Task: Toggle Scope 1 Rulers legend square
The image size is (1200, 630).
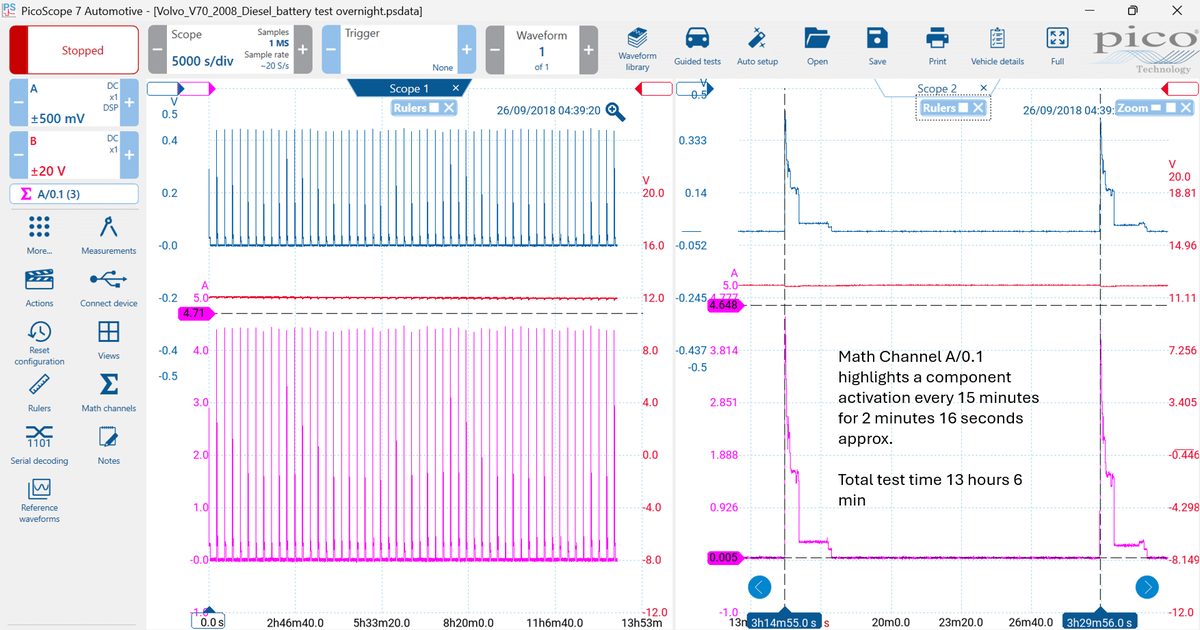Action: [x=434, y=108]
